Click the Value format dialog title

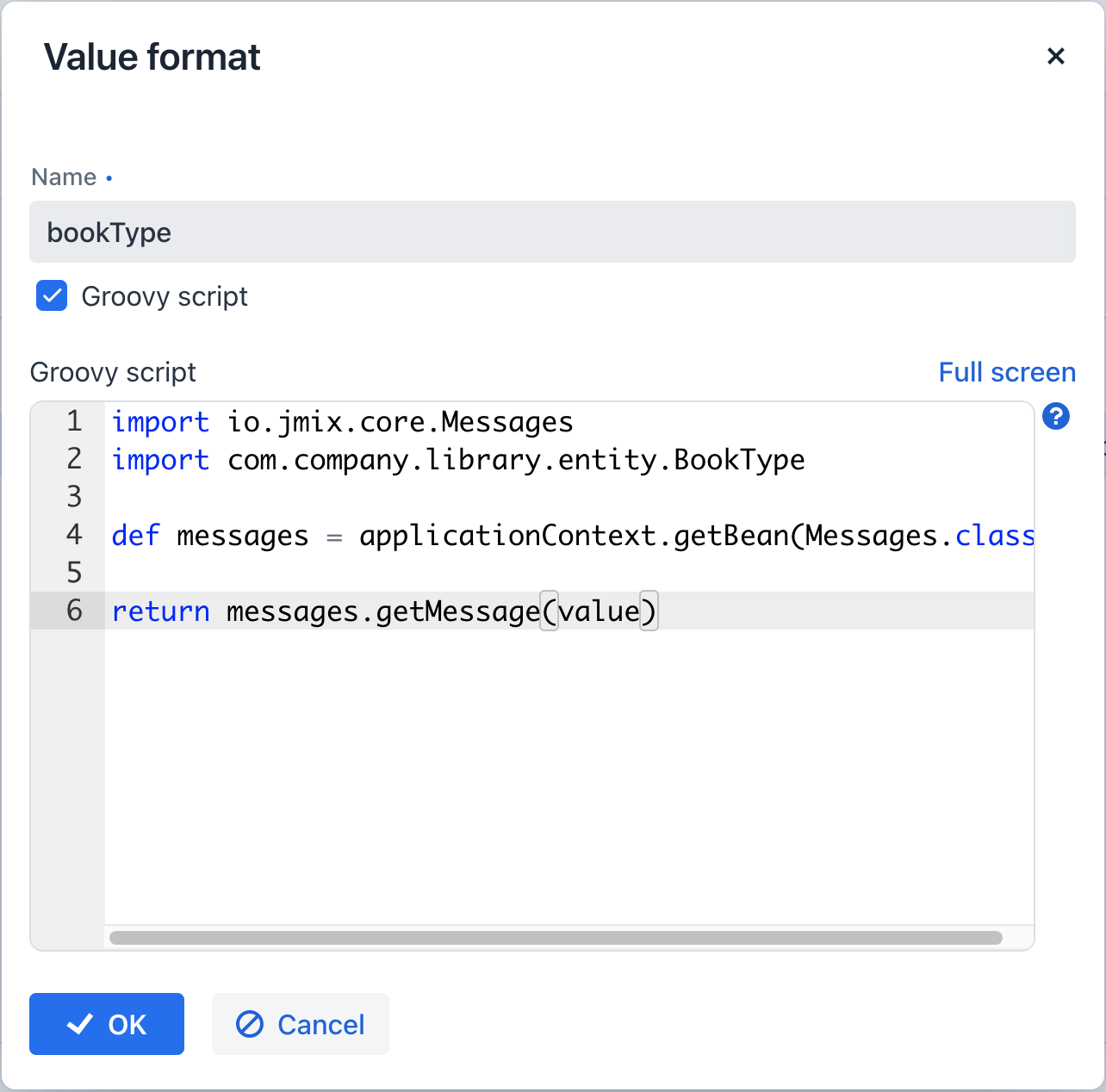[152, 56]
